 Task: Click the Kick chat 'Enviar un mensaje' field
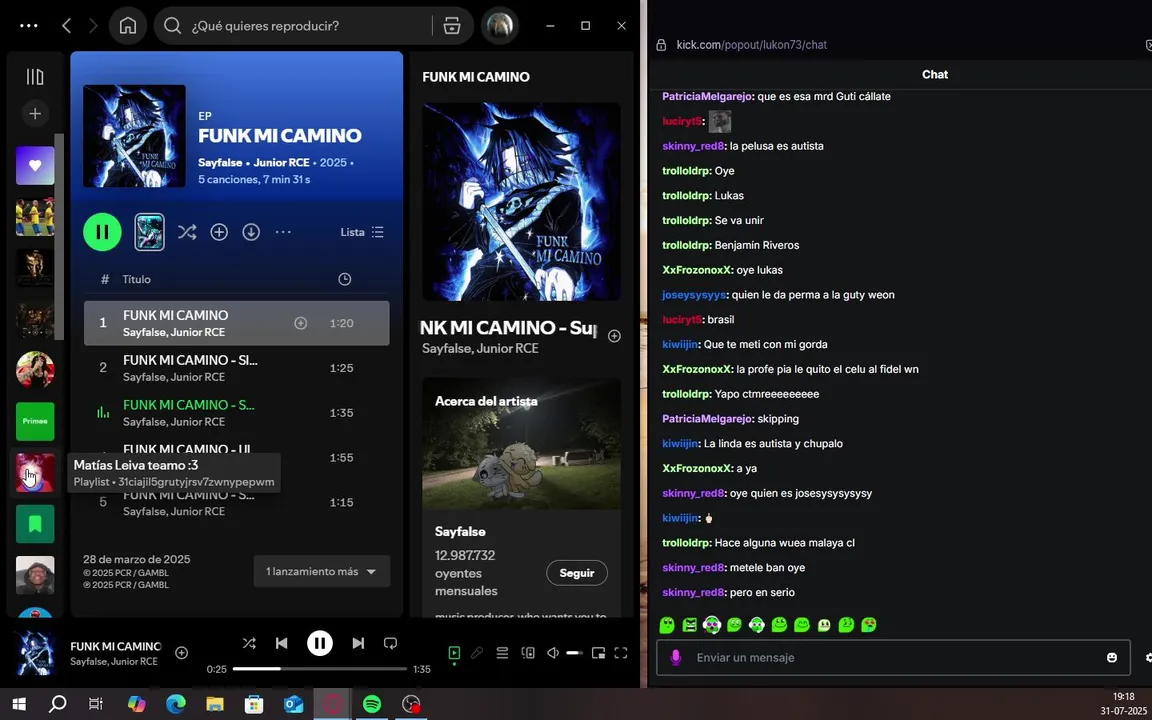(x=893, y=658)
